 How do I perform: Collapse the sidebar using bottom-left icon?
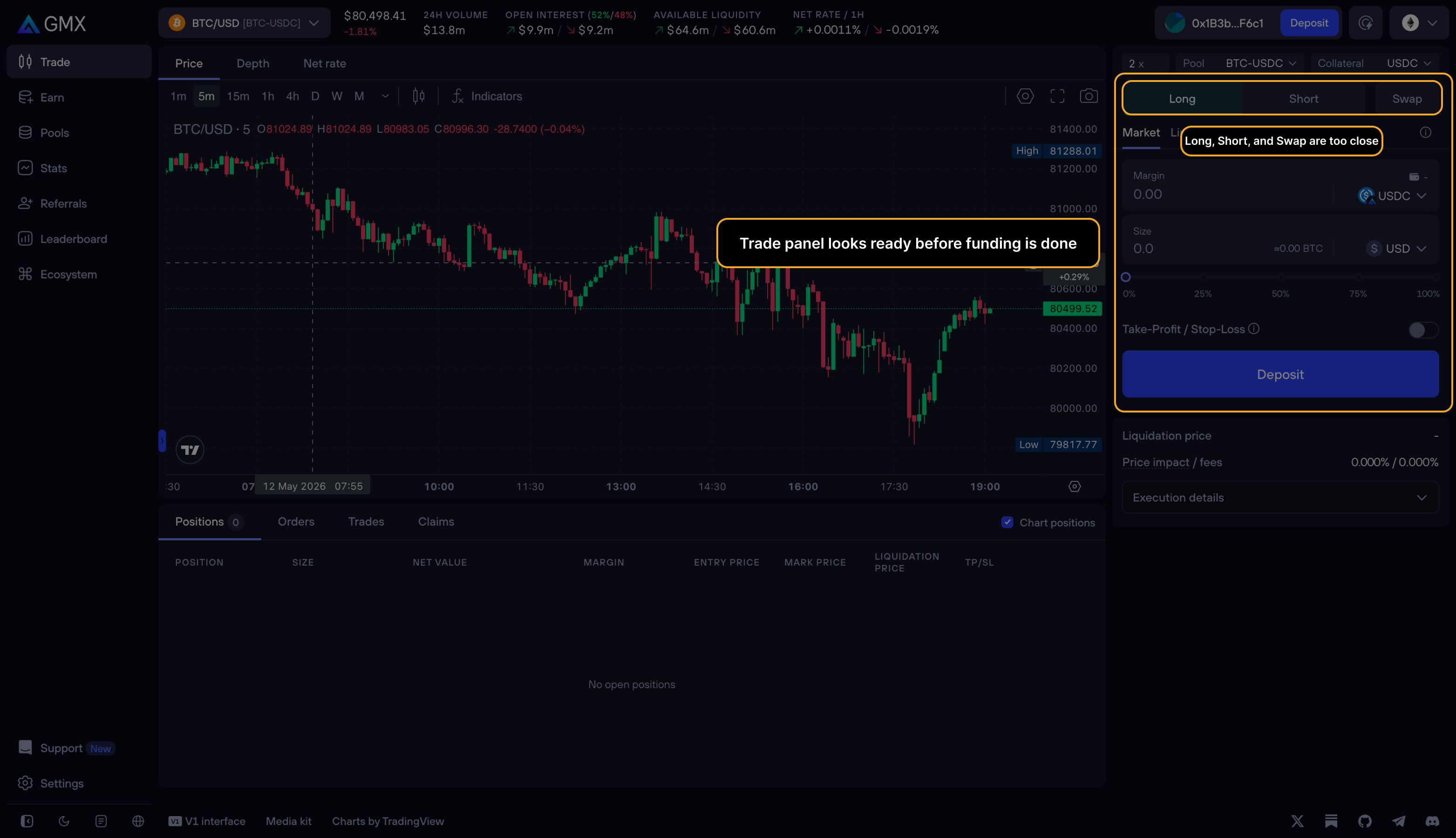tap(27, 821)
